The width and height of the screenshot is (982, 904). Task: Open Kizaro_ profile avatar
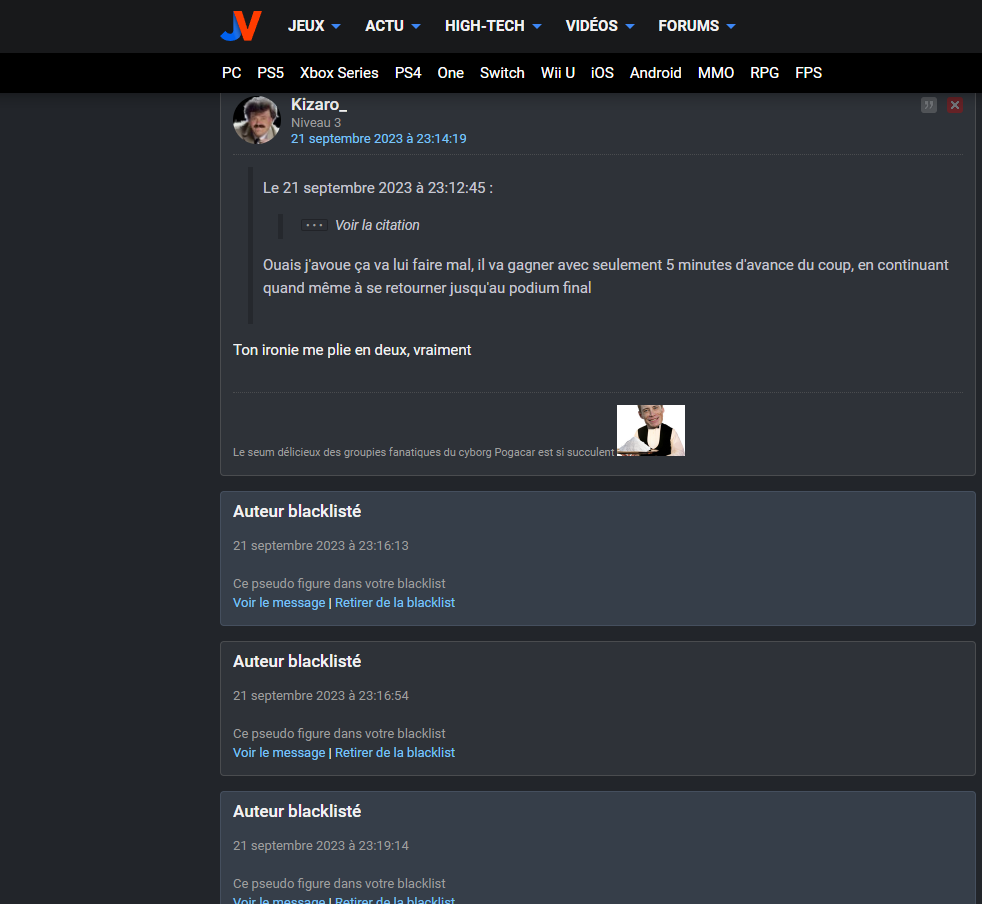[257, 120]
